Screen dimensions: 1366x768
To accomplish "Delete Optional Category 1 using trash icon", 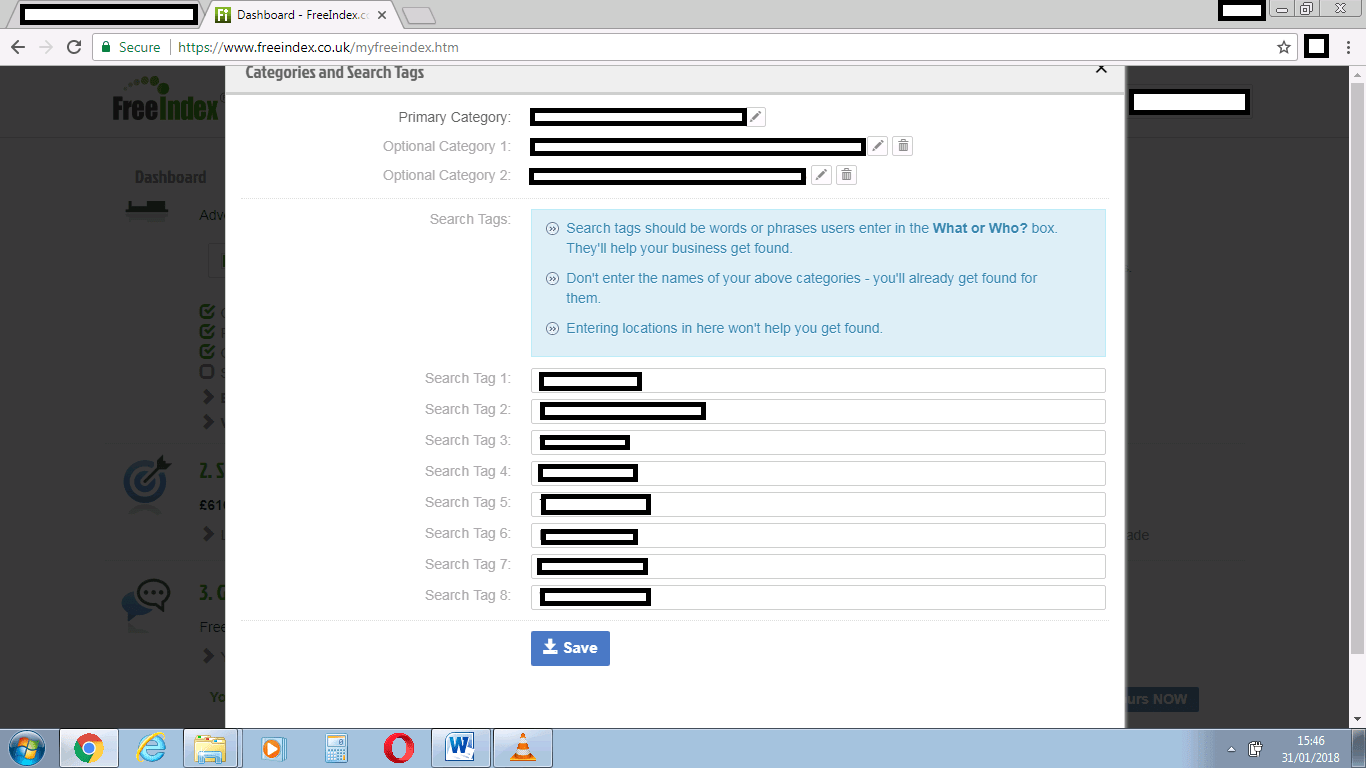I will click(902, 146).
